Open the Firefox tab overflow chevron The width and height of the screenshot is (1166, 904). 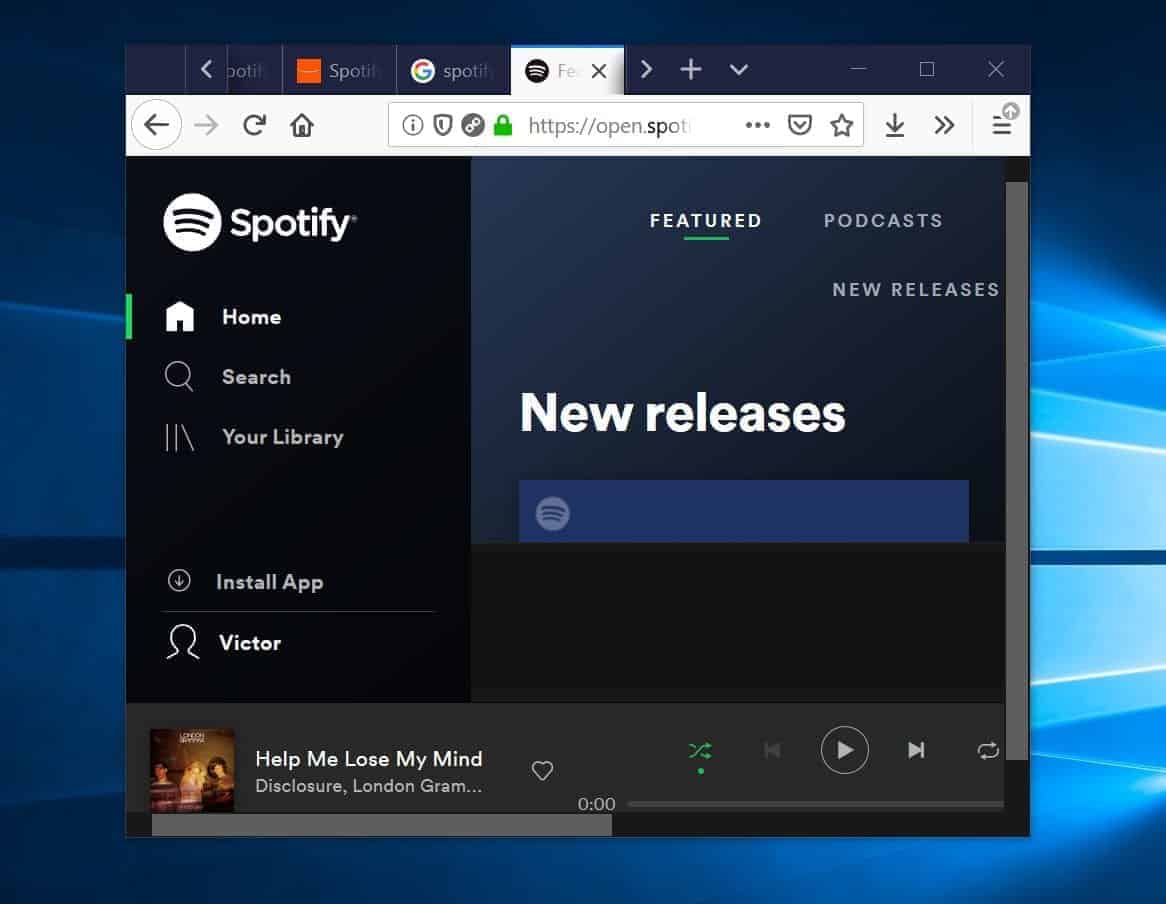(739, 70)
